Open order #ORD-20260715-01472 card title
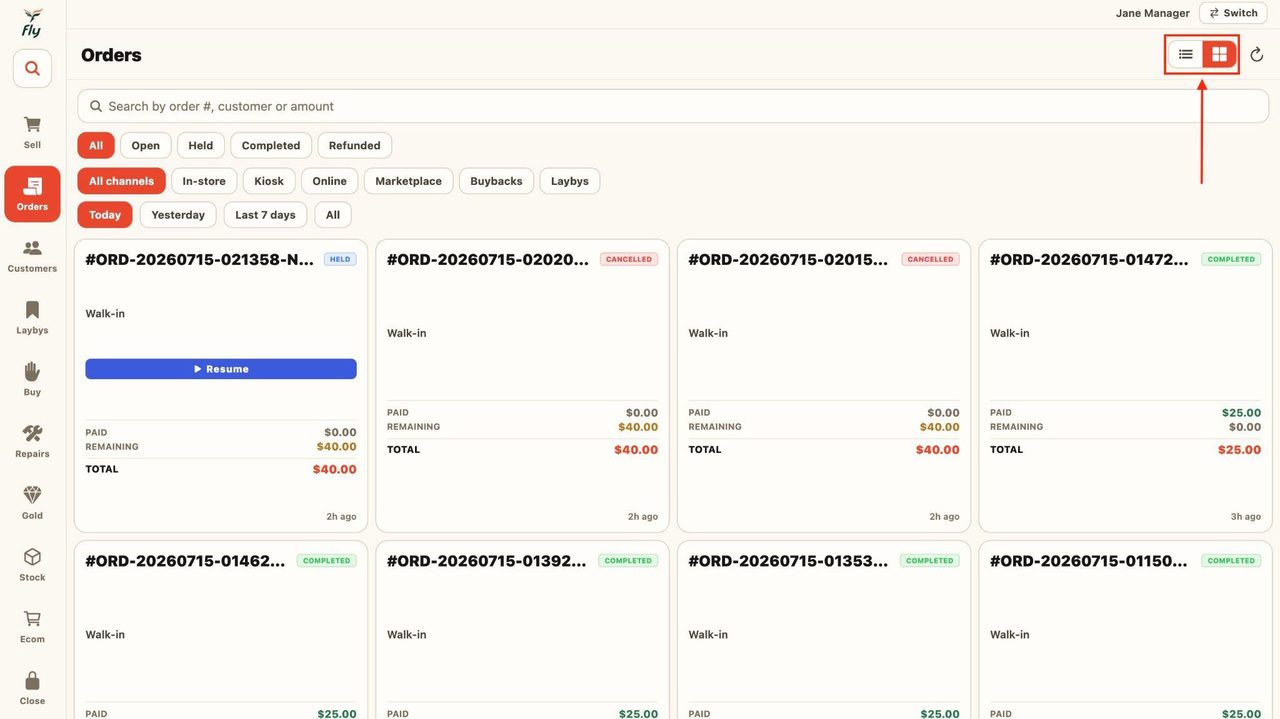 [1091, 259]
